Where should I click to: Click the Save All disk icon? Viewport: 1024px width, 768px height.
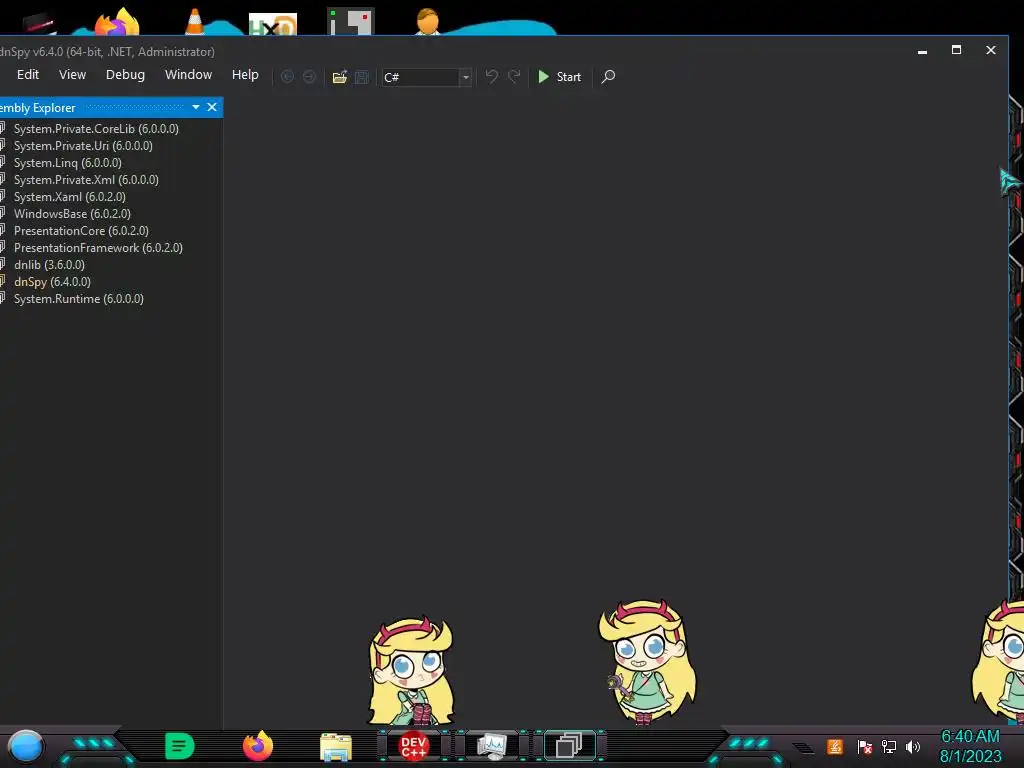coord(361,77)
